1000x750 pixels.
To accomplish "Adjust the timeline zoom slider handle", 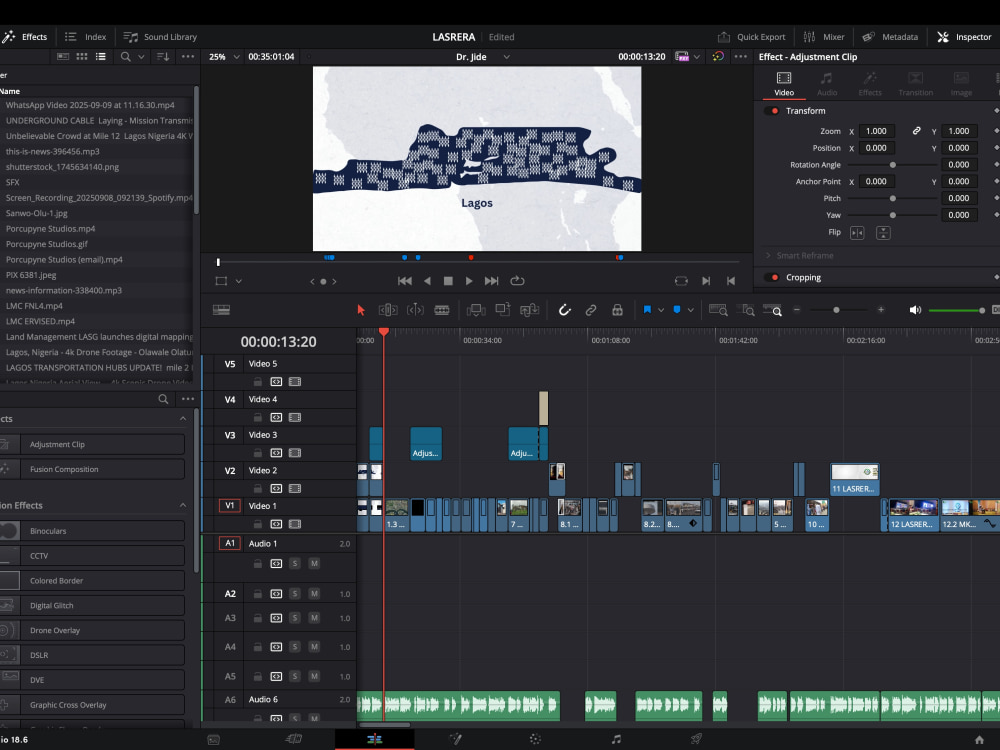I will click(836, 310).
